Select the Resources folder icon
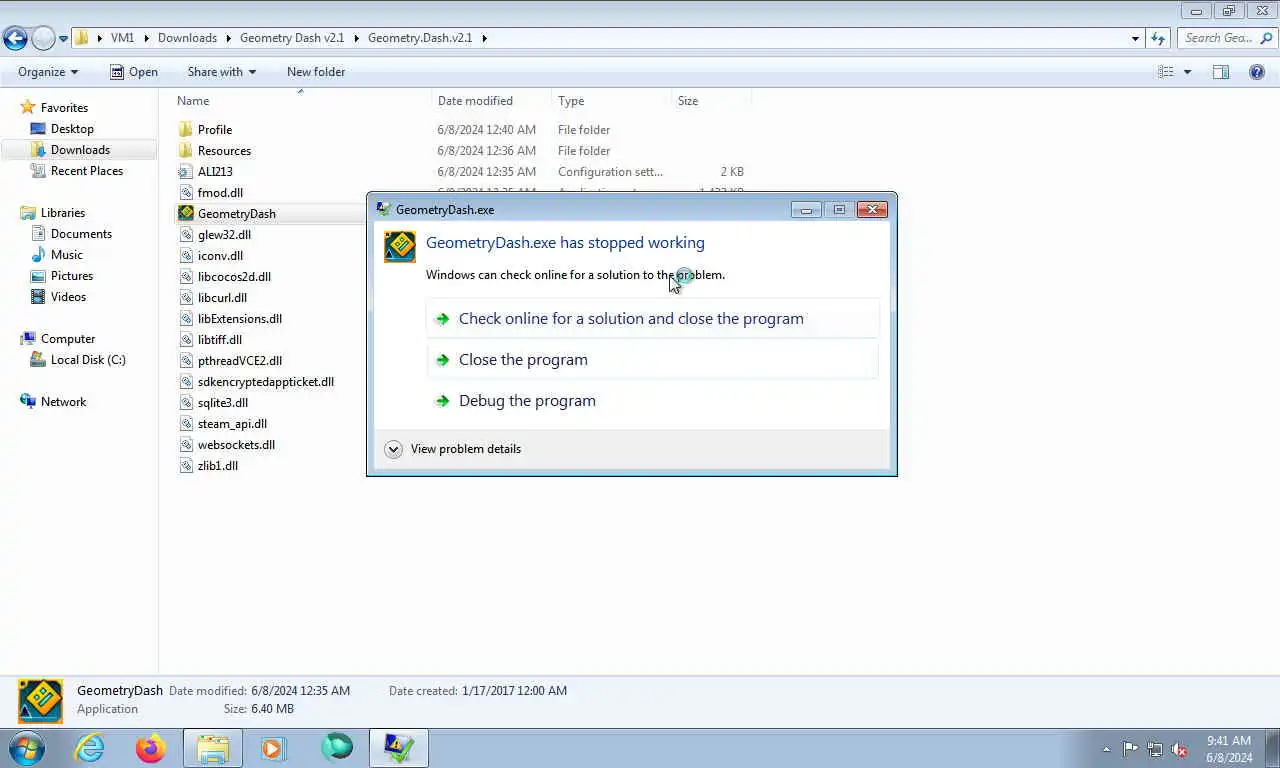Viewport: 1280px width, 768px height. click(x=185, y=150)
